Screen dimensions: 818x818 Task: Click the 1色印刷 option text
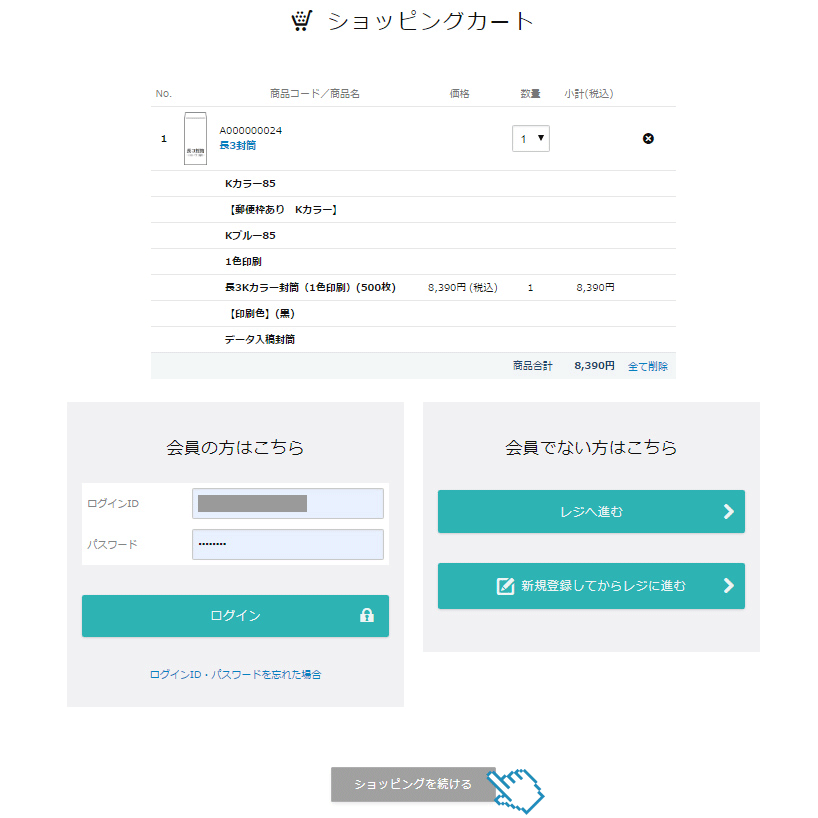tap(243, 261)
